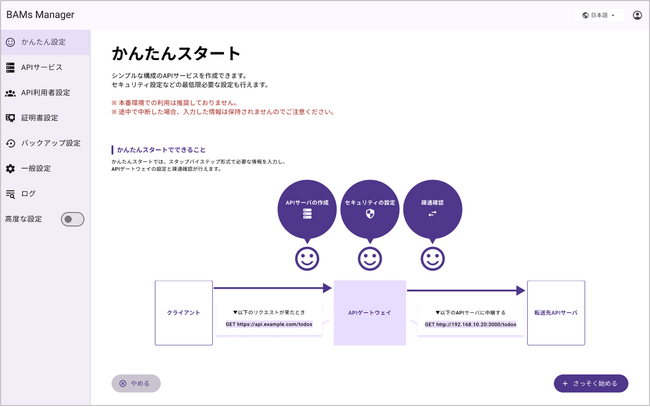Click the gear icon beside 一般設定
The height and width of the screenshot is (407, 650).
click(10, 169)
